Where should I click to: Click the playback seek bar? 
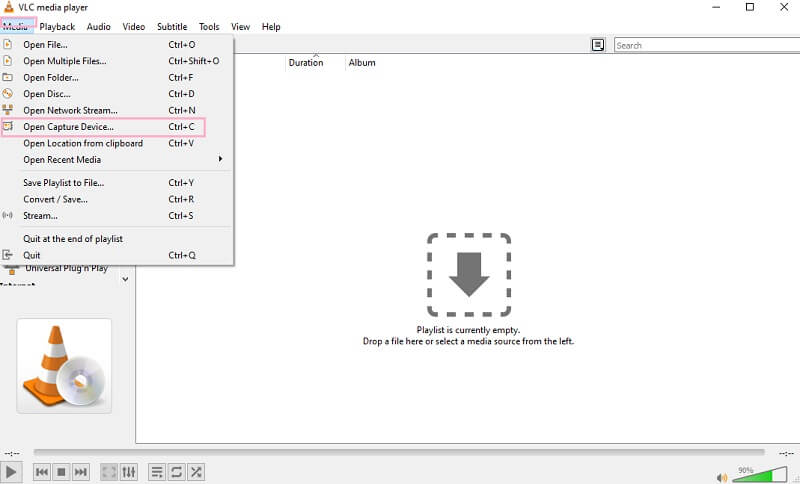399,452
